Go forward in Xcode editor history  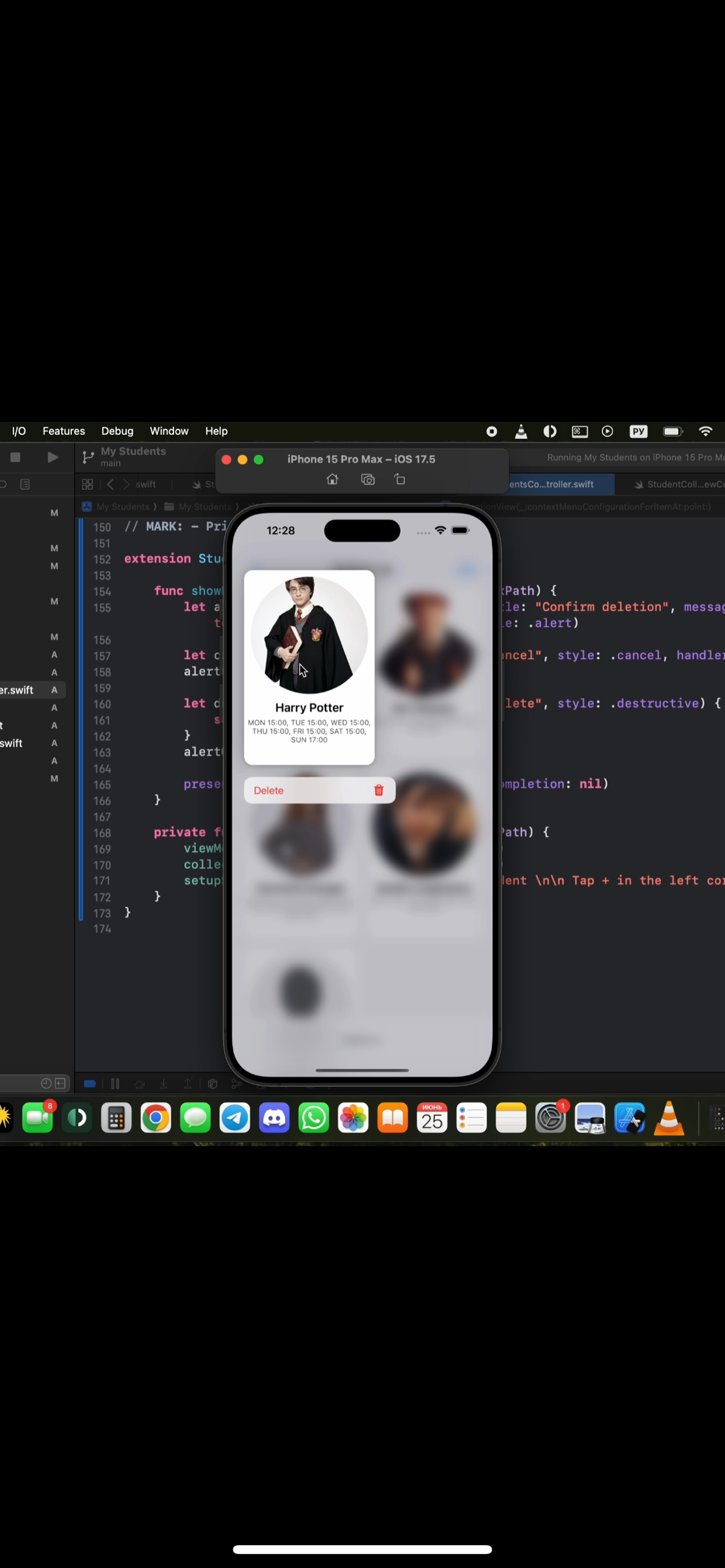[126, 484]
